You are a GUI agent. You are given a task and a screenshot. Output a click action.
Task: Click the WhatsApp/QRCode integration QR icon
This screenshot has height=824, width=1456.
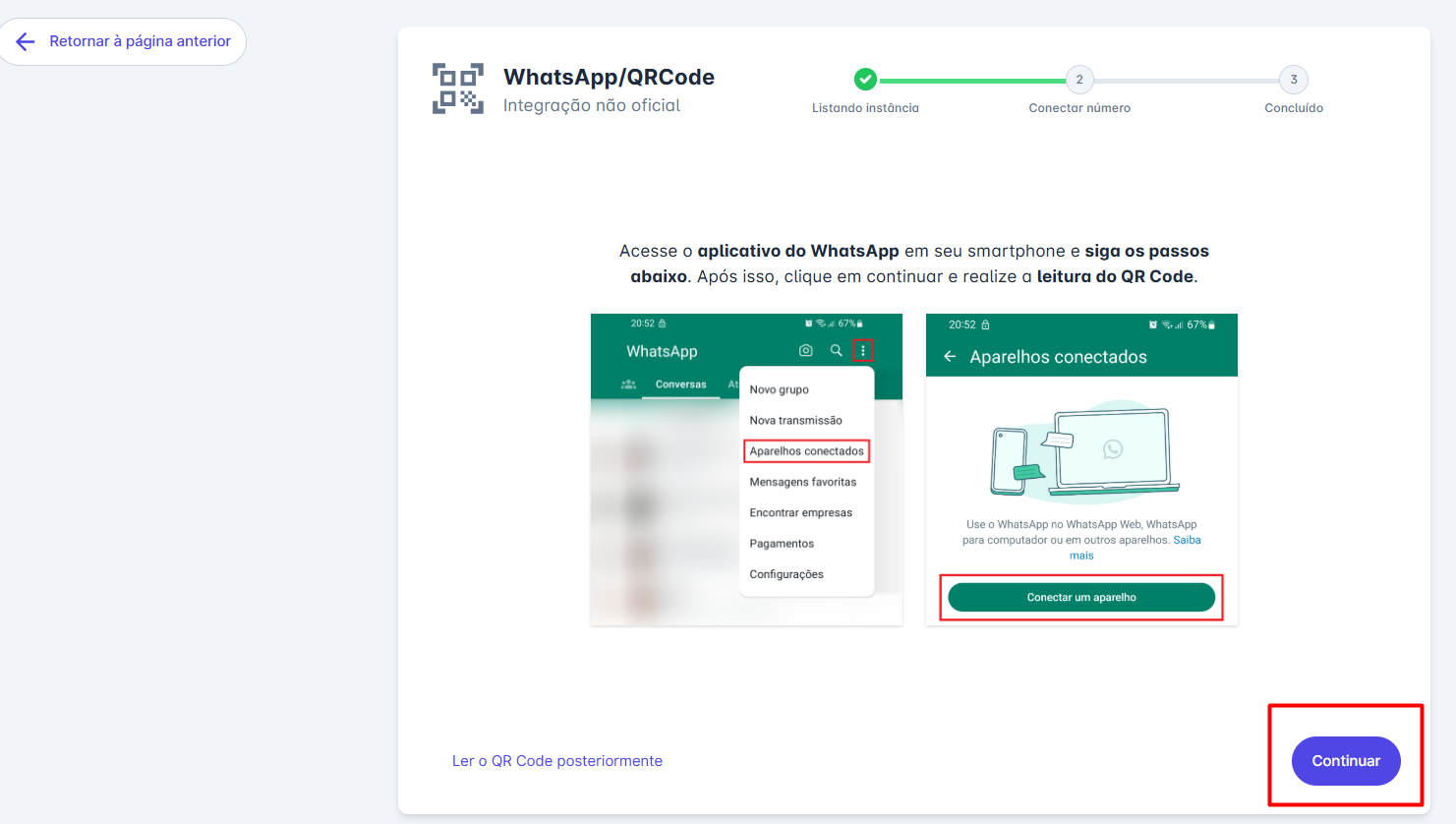458,88
